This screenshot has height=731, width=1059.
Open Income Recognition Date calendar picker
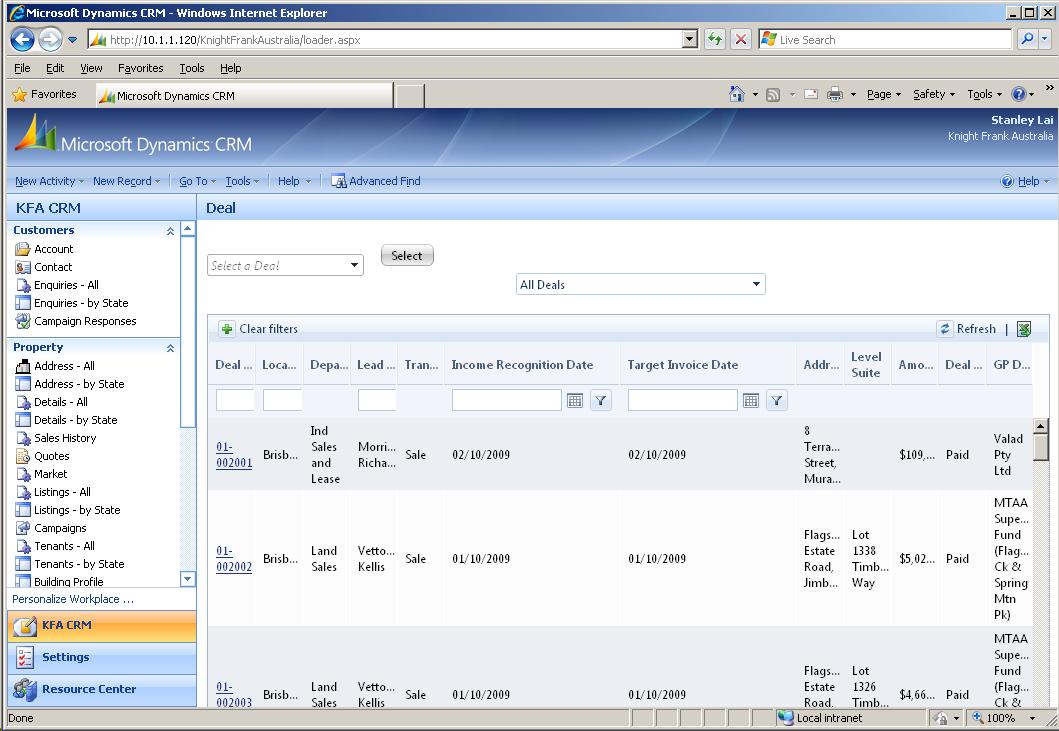click(x=575, y=401)
